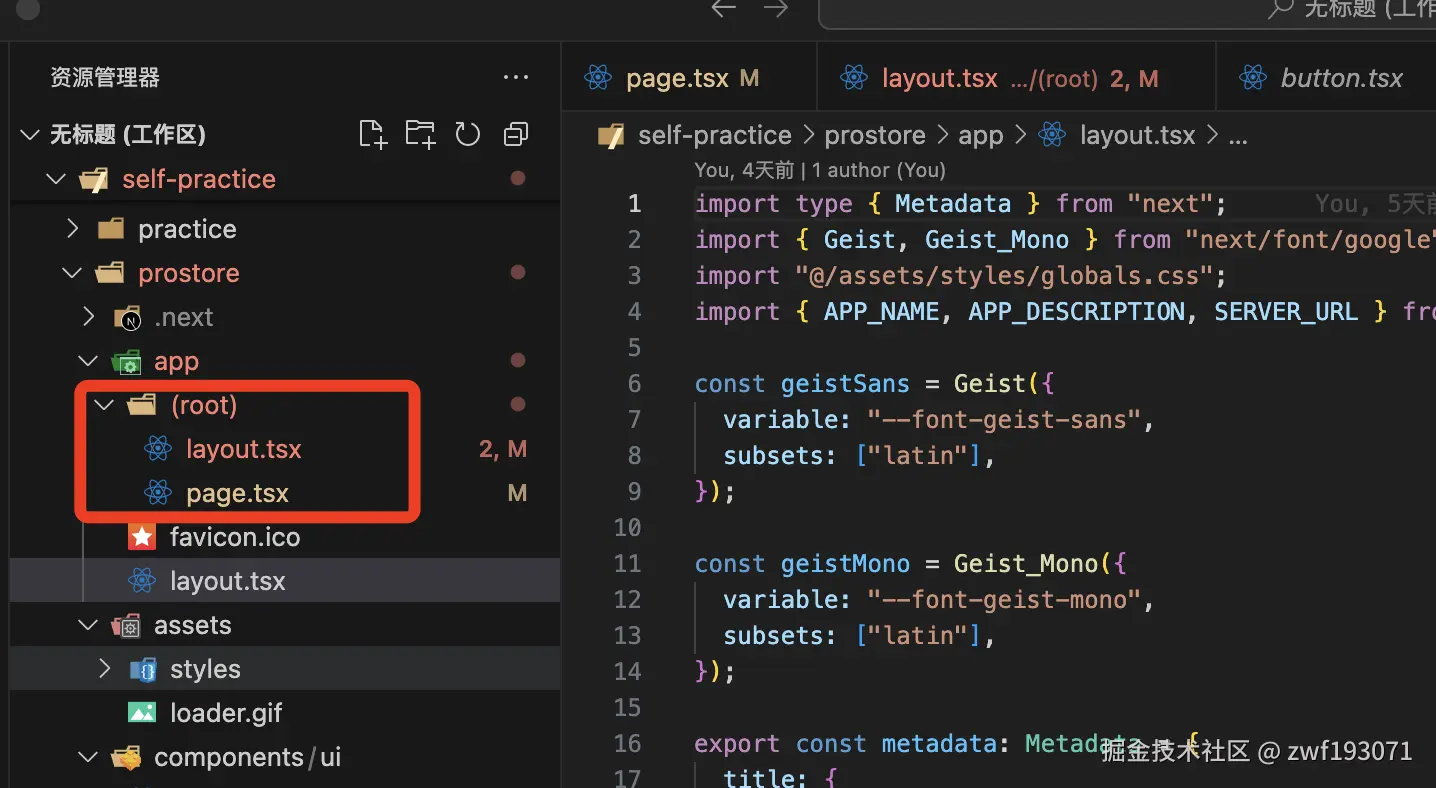Switch to the button.tsx editor tab
The image size is (1436, 788).
pos(1326,78)
